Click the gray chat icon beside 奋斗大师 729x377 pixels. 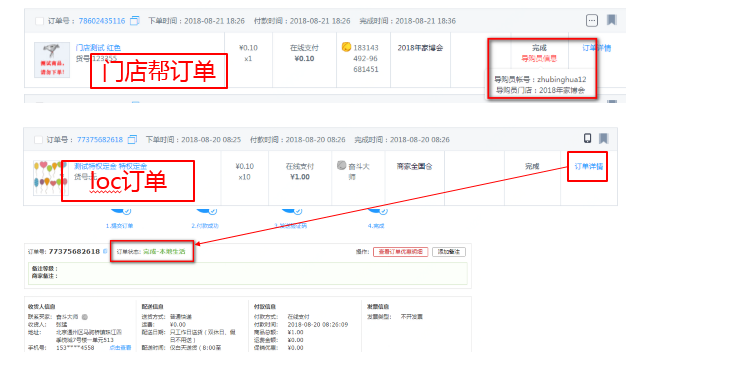(x=342, y=165)
